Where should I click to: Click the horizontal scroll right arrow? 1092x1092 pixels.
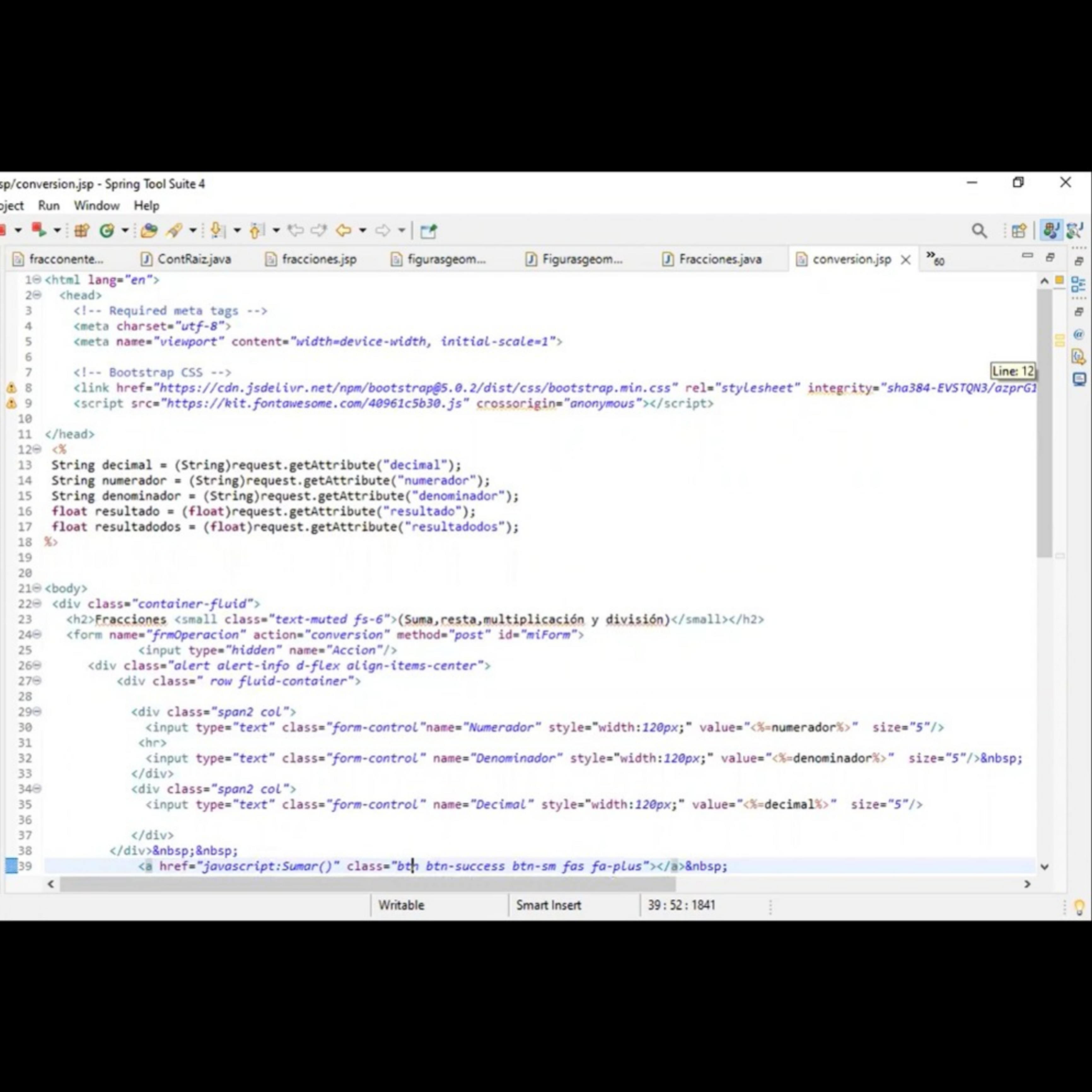tap(1028, 884)
